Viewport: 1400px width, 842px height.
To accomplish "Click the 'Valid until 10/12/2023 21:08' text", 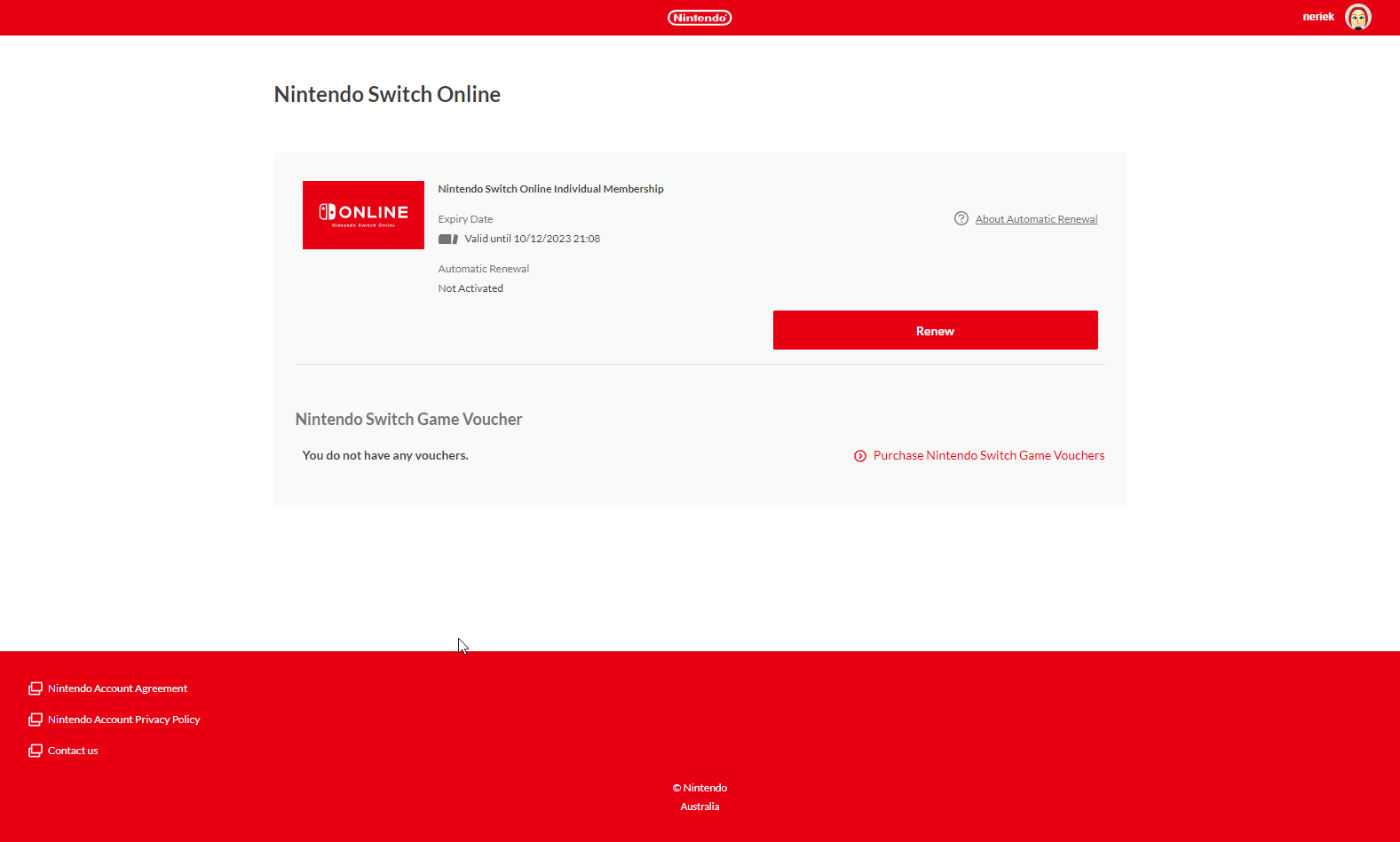I will tap(533, 239).
